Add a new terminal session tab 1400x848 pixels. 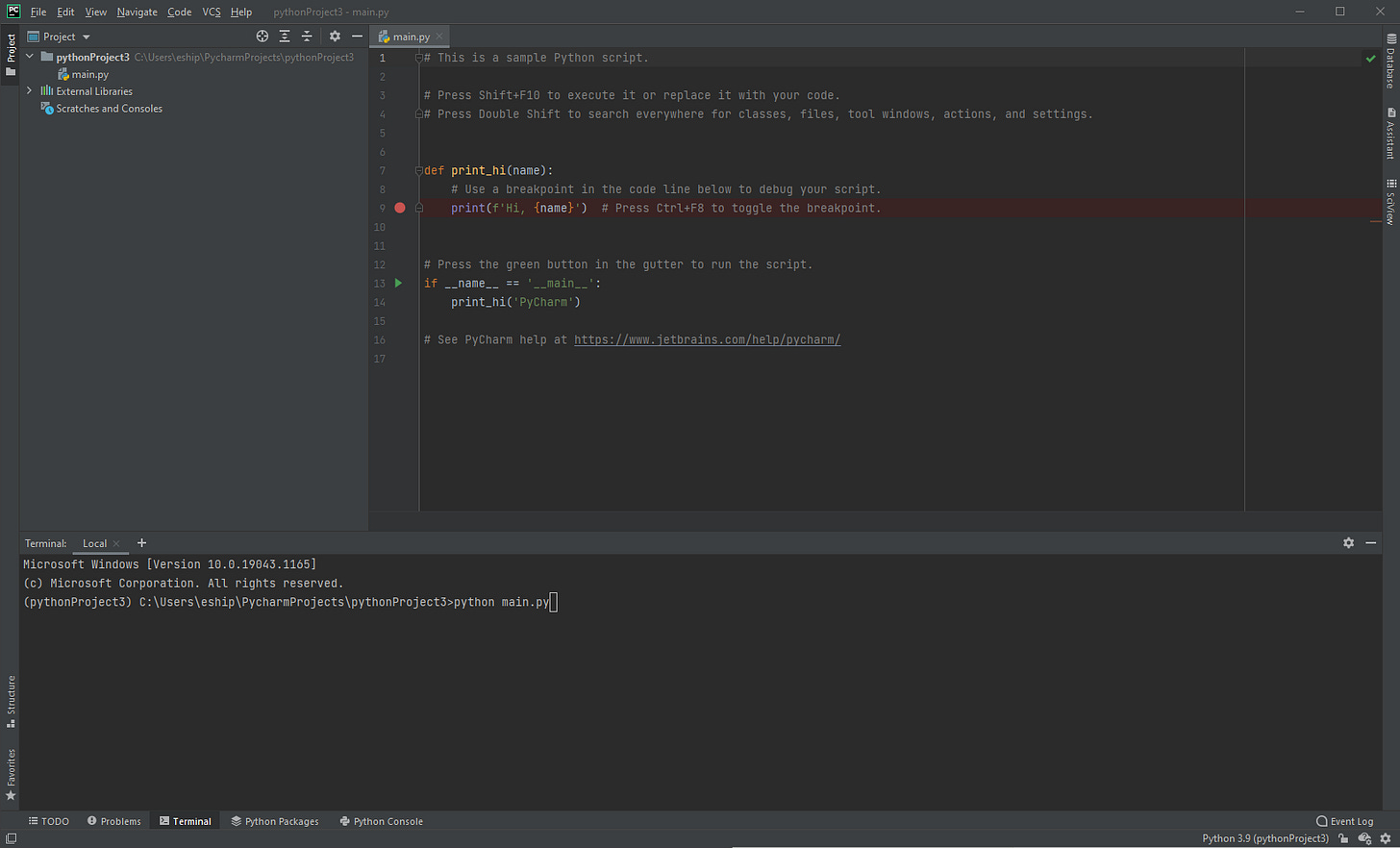coord(141,543)
